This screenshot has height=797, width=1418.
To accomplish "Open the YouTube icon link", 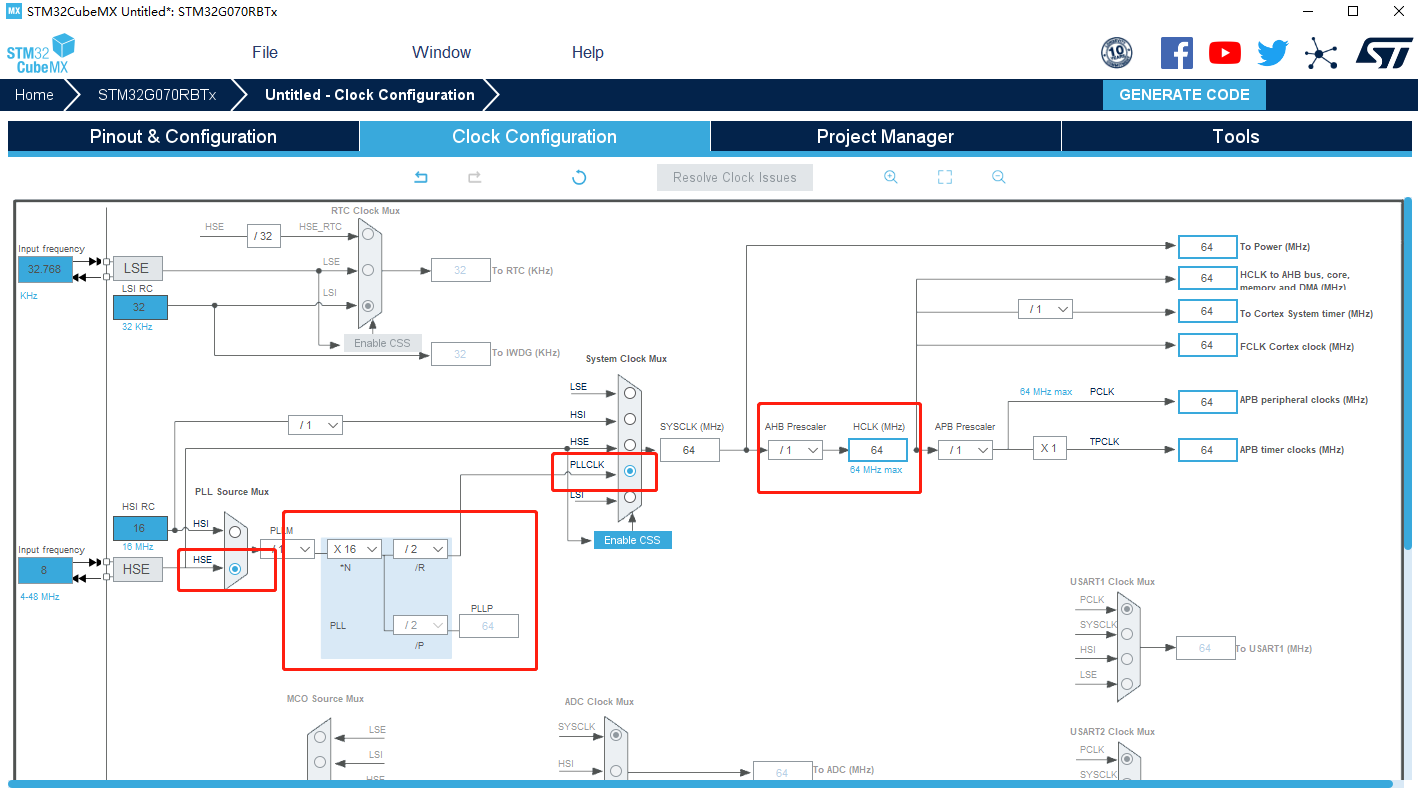I will (x=1224, y=53).
